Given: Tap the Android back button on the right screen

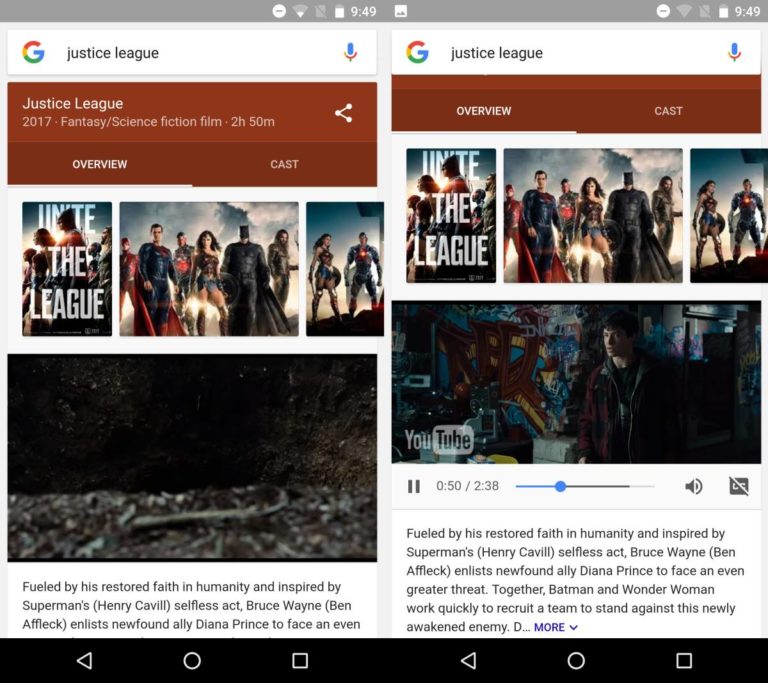Looking at the screenshot, I should 469,660.
